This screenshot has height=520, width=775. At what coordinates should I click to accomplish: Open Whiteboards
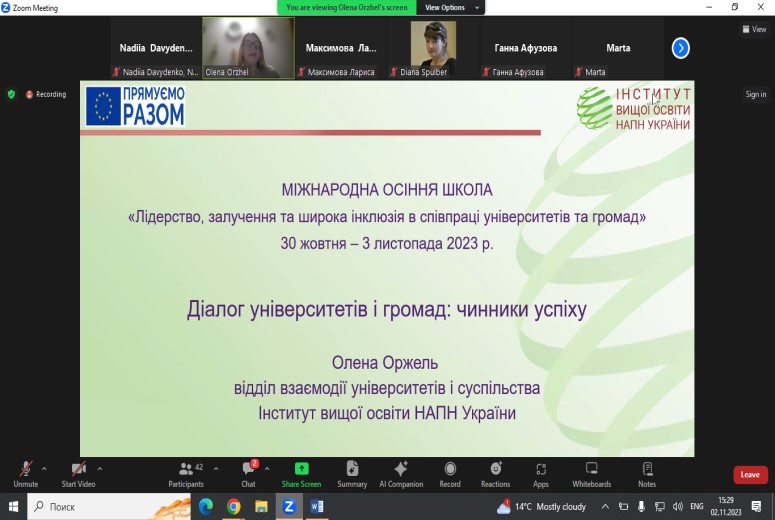point(592,475)
